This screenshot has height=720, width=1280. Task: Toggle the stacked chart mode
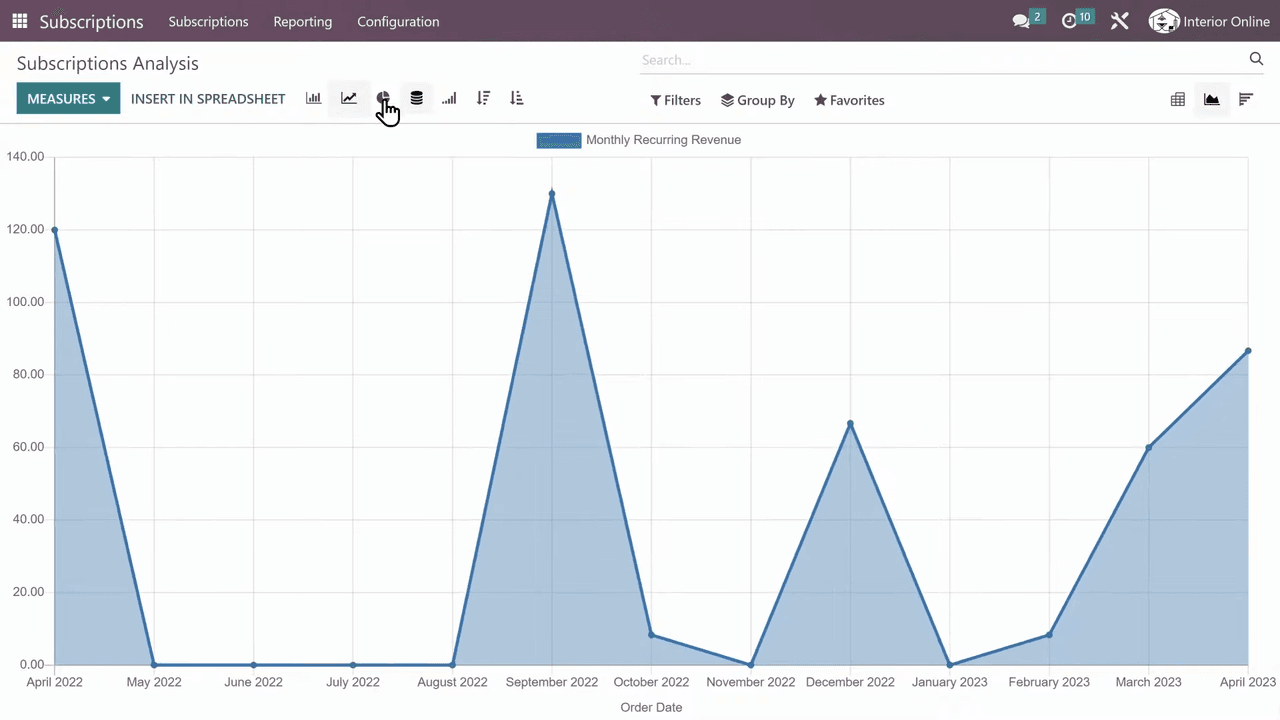tap(416, 98)
